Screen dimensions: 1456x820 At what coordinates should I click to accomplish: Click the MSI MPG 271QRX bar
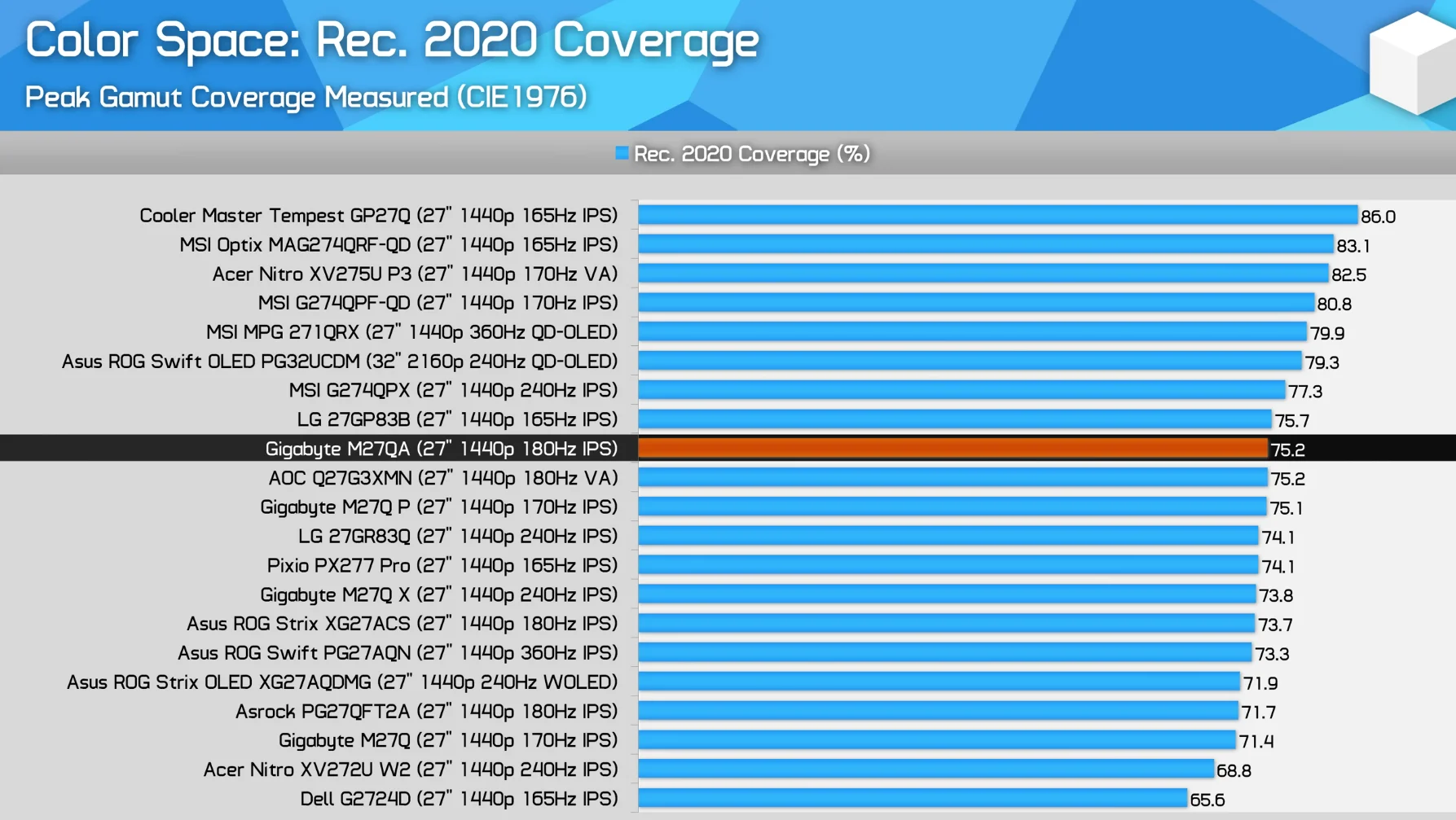(x=973, y=331)
